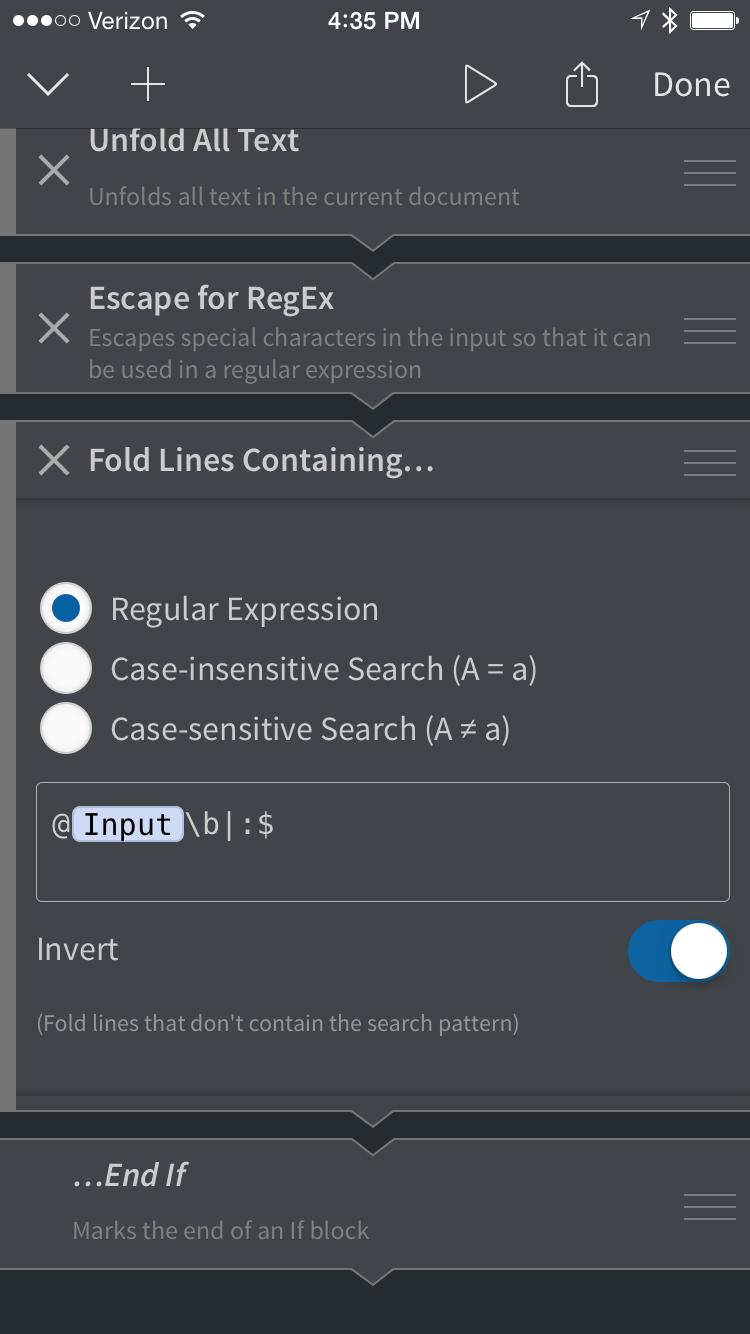This screenshot has width=750, height=1334.
Task: Remove the Unfold All Text action
Action: 54,171
